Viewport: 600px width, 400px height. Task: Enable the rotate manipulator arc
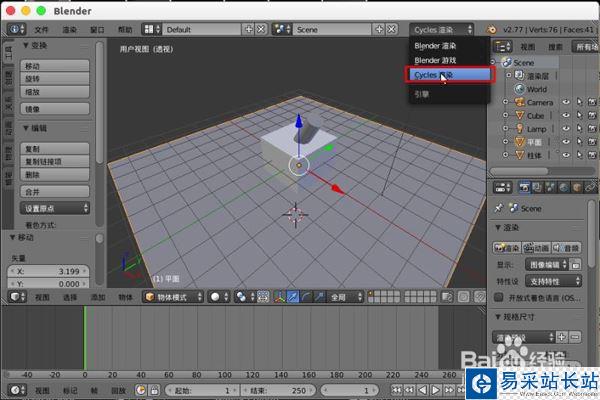click(306, 297)
